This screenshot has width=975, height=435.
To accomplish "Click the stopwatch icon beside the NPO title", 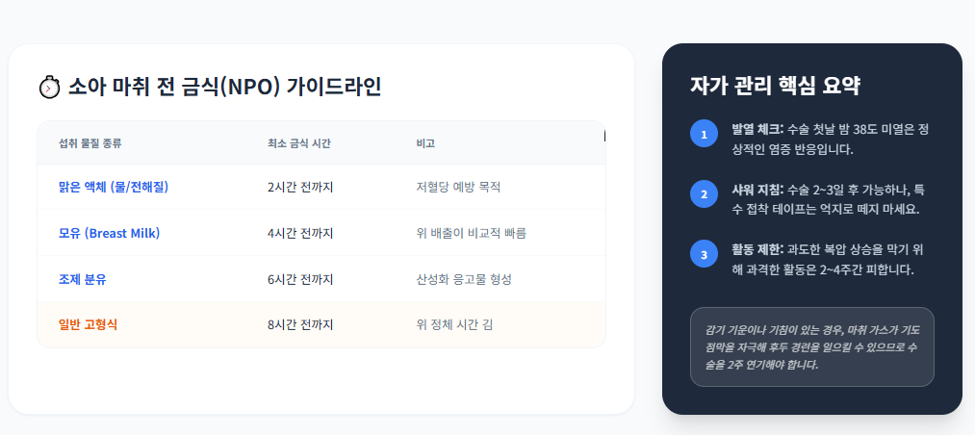I will click(x=49, y=88).
